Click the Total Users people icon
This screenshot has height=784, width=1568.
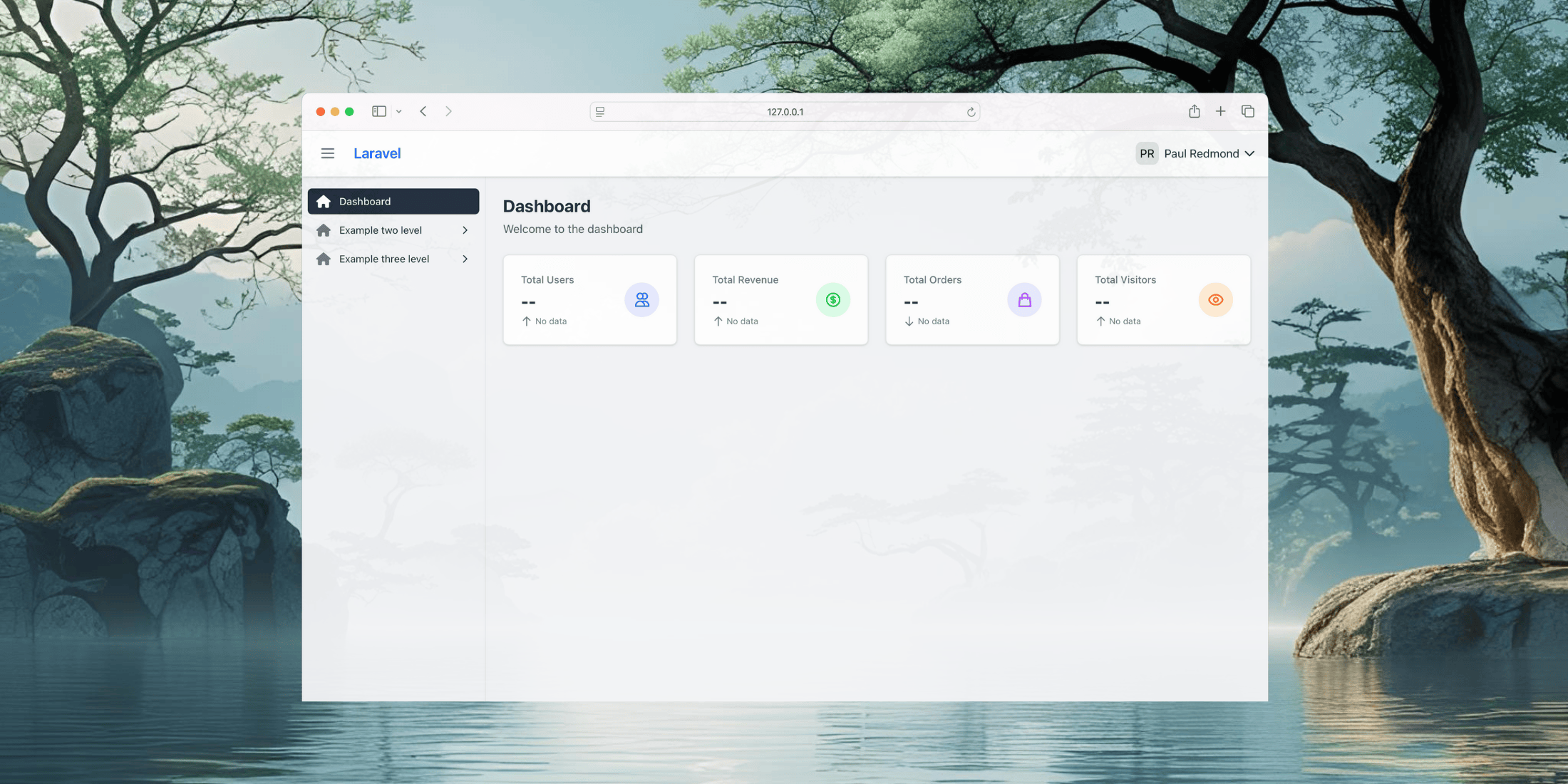(x=641, y=299)
